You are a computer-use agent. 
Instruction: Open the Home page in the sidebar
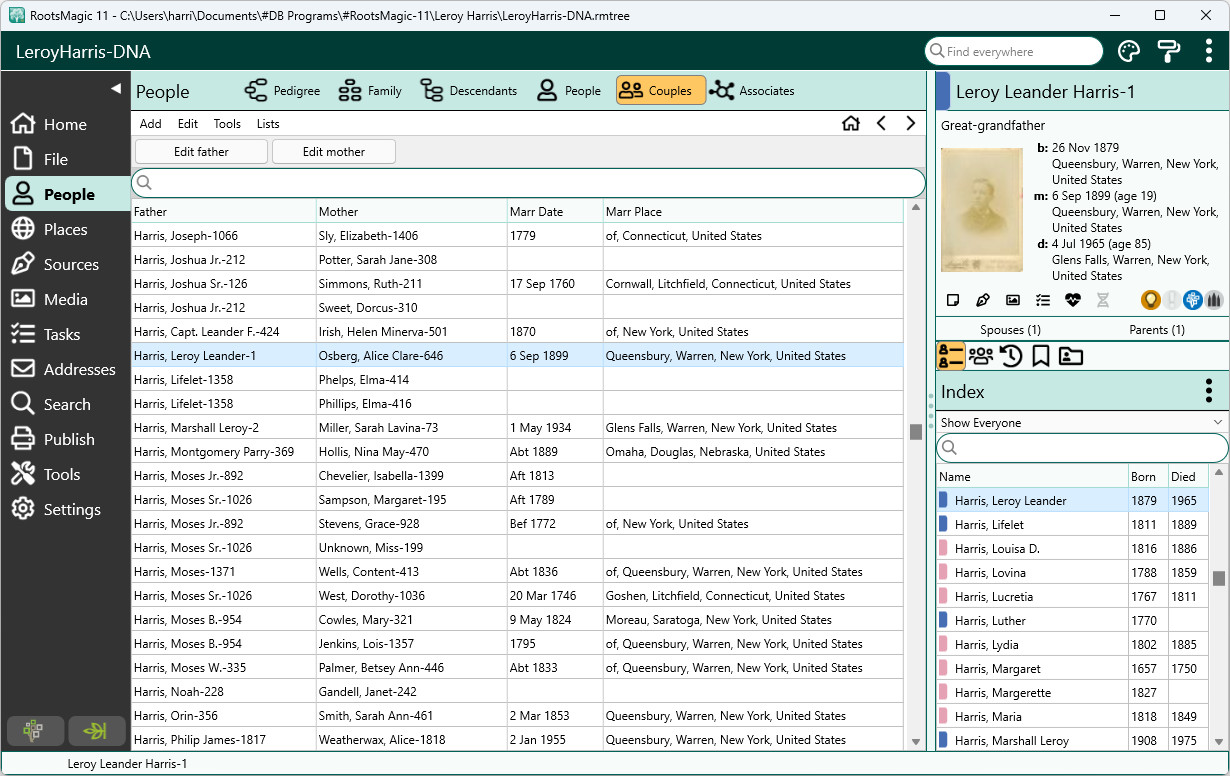coord(65,124)
